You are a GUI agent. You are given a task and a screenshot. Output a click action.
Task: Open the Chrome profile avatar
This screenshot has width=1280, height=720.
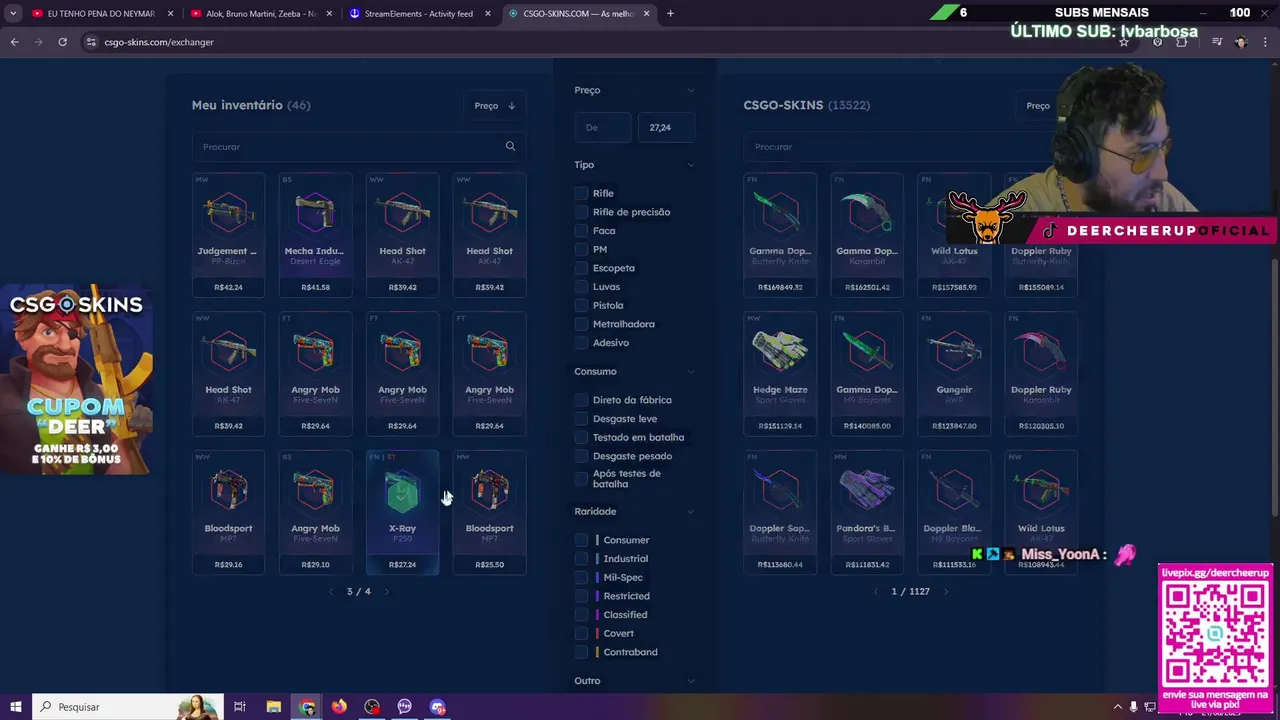(1241, 42)
